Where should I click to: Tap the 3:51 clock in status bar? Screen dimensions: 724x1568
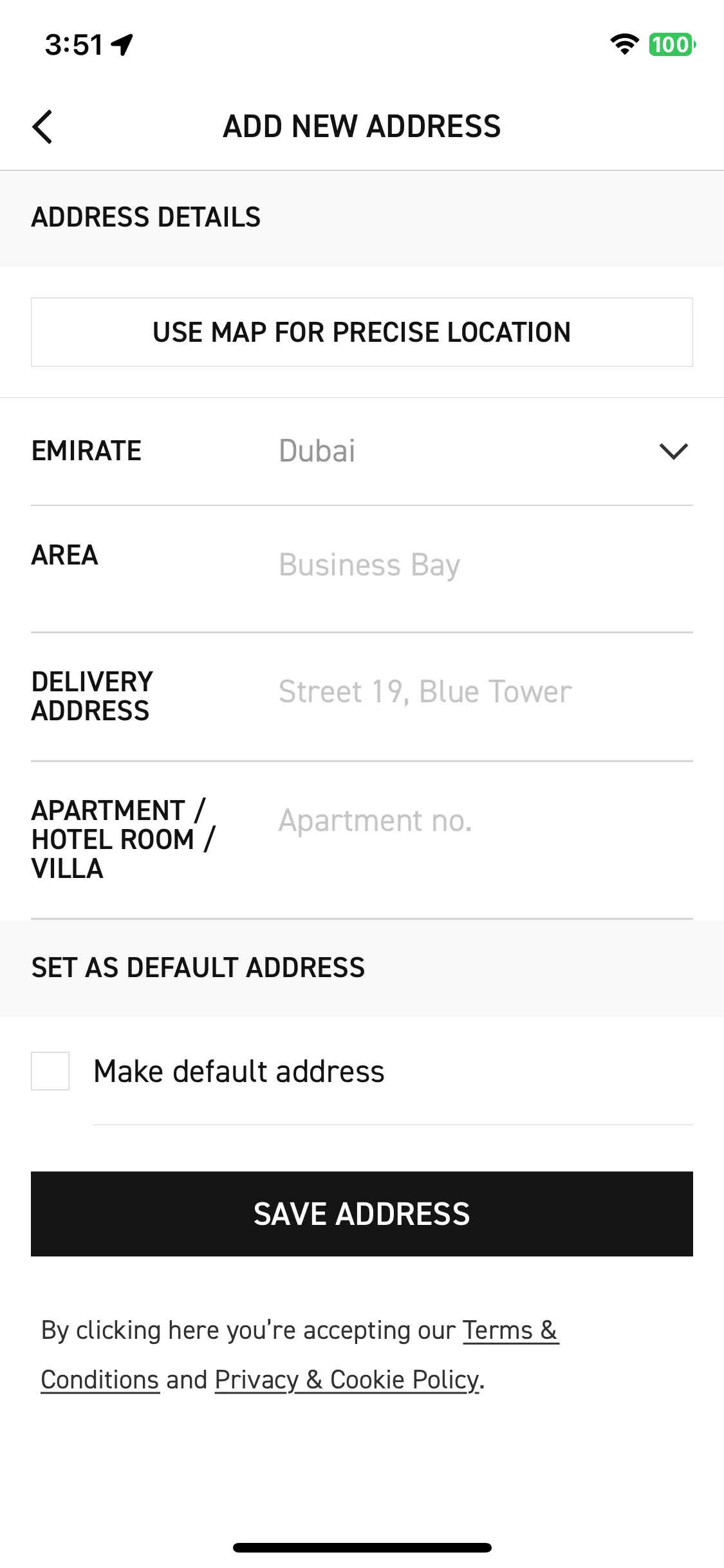(x=73, y=45)
